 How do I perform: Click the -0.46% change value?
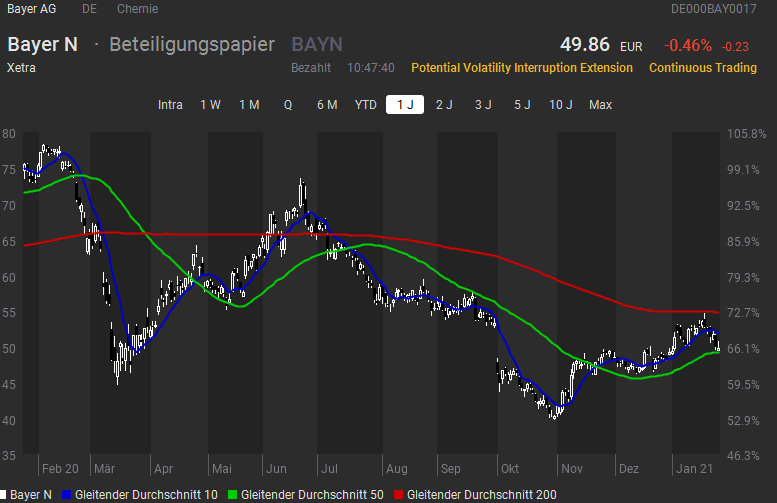click(688, 46)
